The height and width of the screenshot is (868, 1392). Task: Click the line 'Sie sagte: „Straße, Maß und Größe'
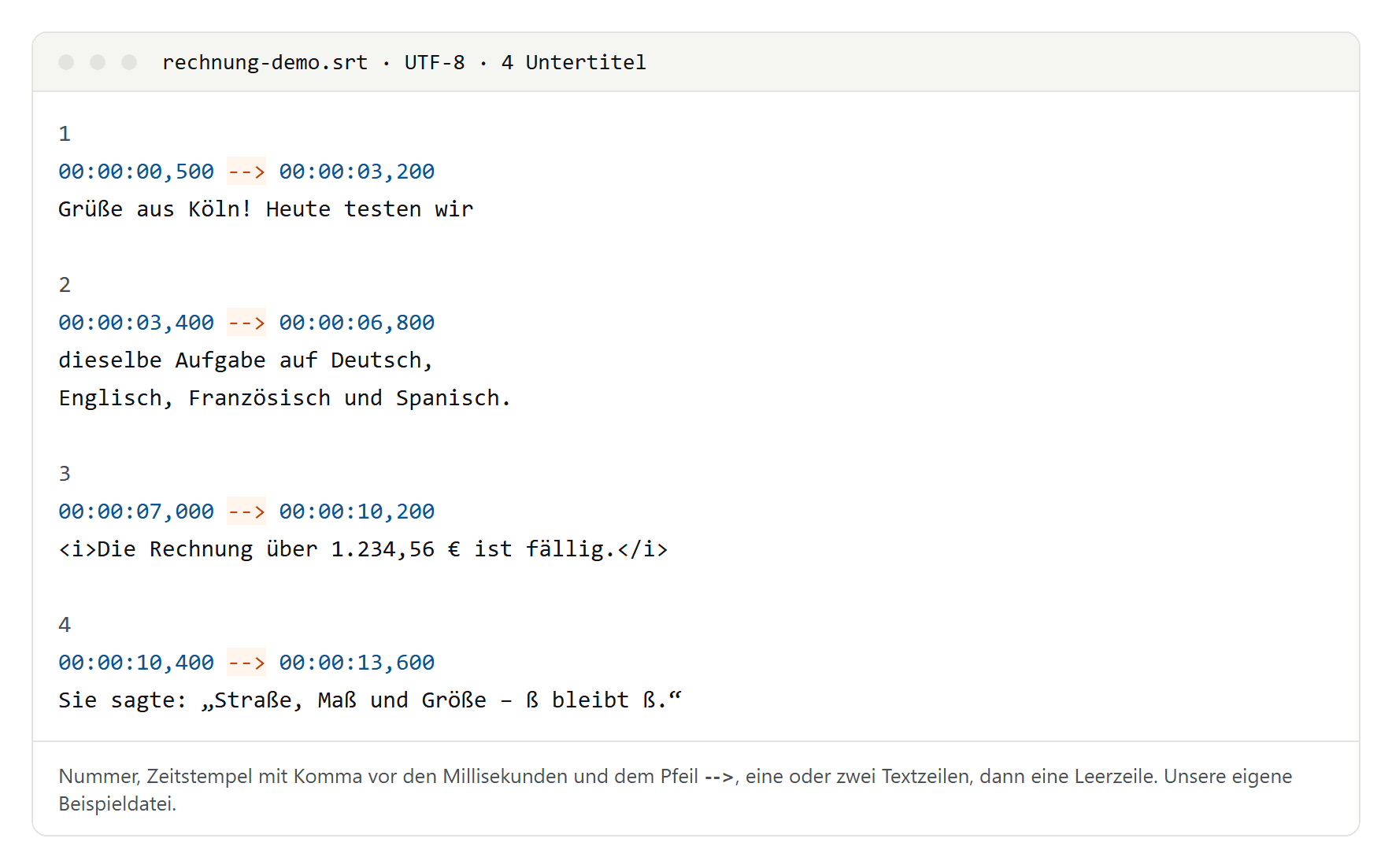click(x=370, y=700)
